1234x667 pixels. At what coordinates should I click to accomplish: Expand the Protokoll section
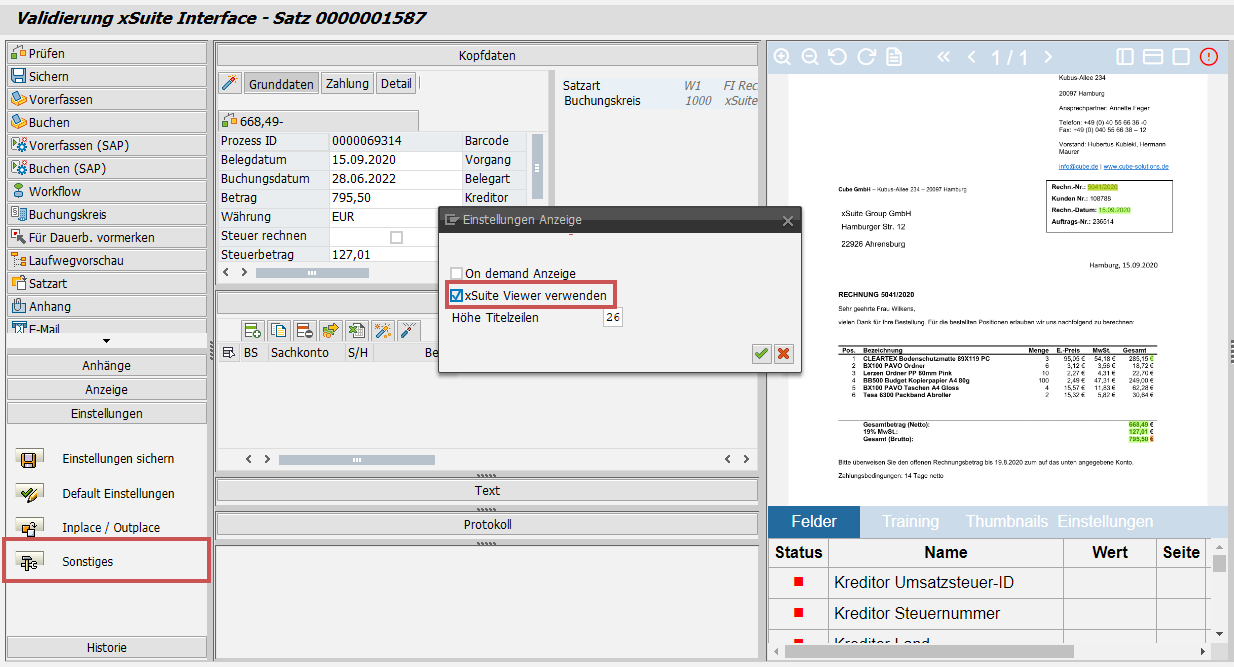487,525
